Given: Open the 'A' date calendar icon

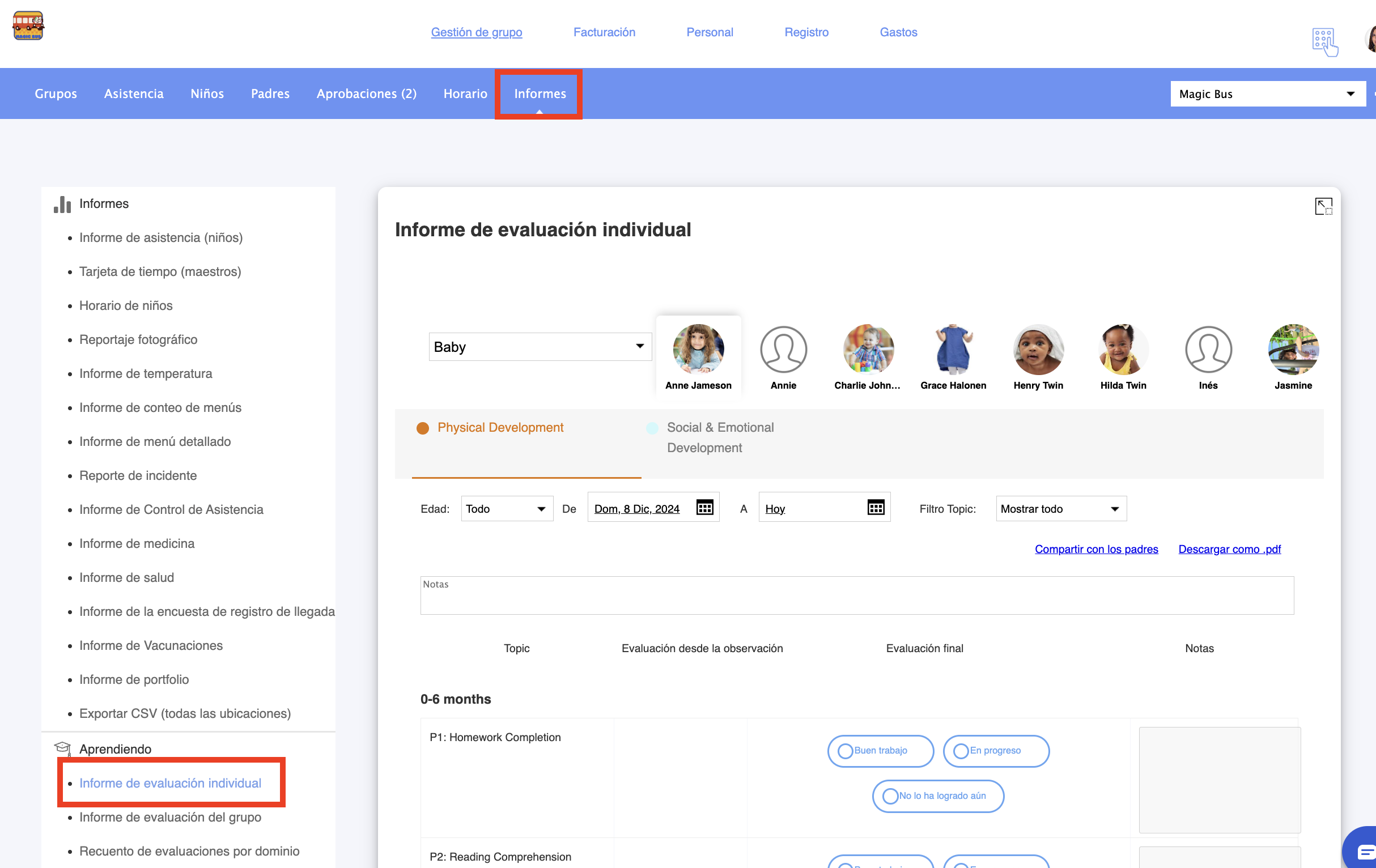Looking at the screenshot, I should coord(876,508).
